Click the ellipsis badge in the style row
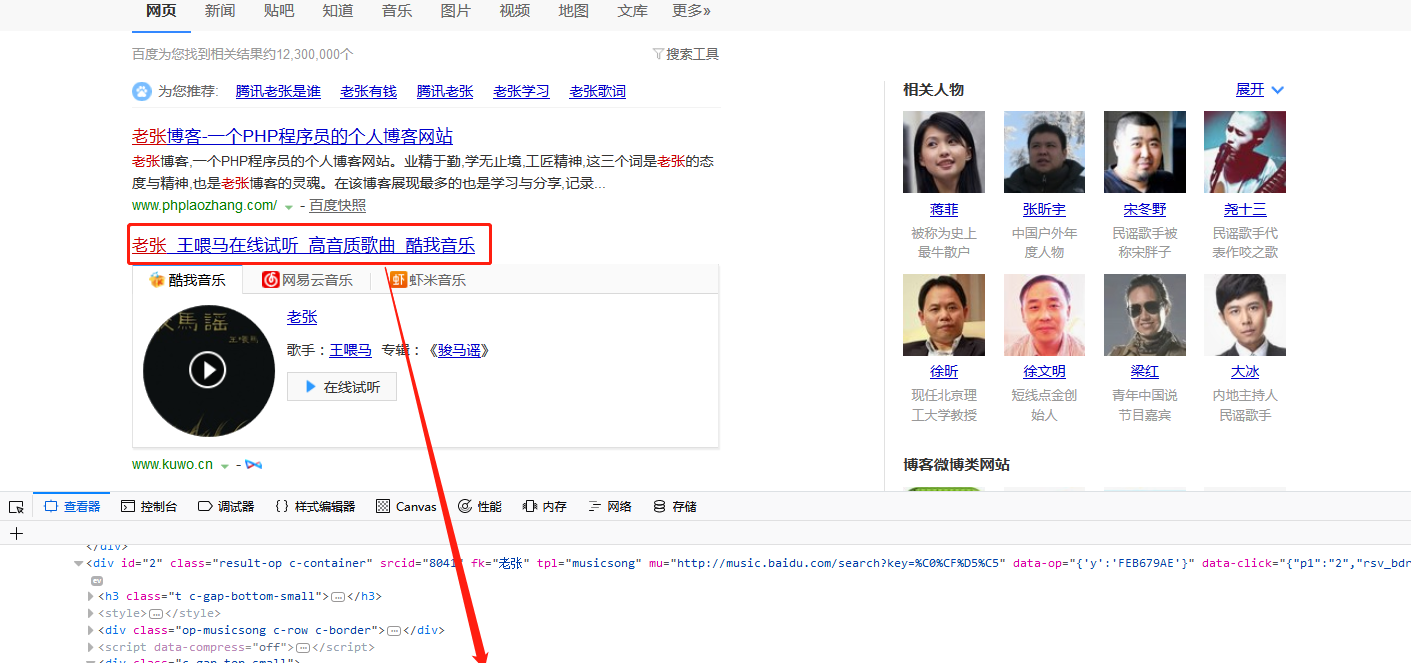 click(156, 614)
